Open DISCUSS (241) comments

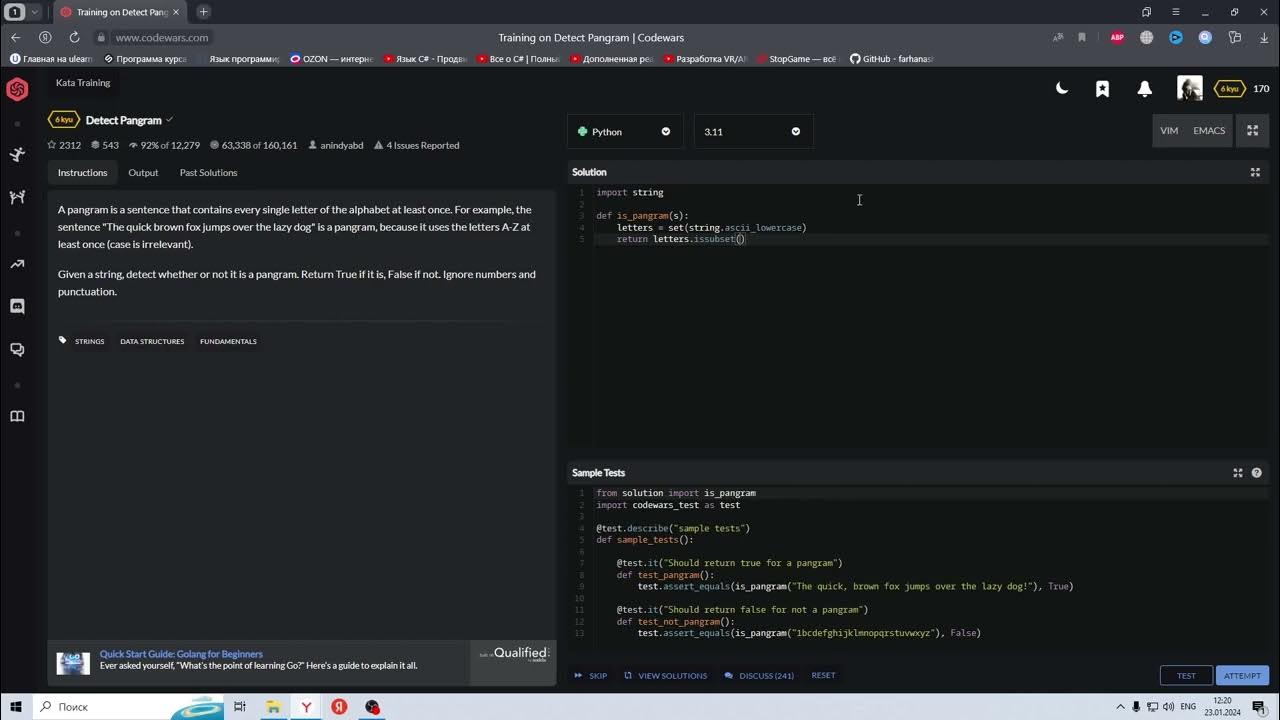pos(759,676)
